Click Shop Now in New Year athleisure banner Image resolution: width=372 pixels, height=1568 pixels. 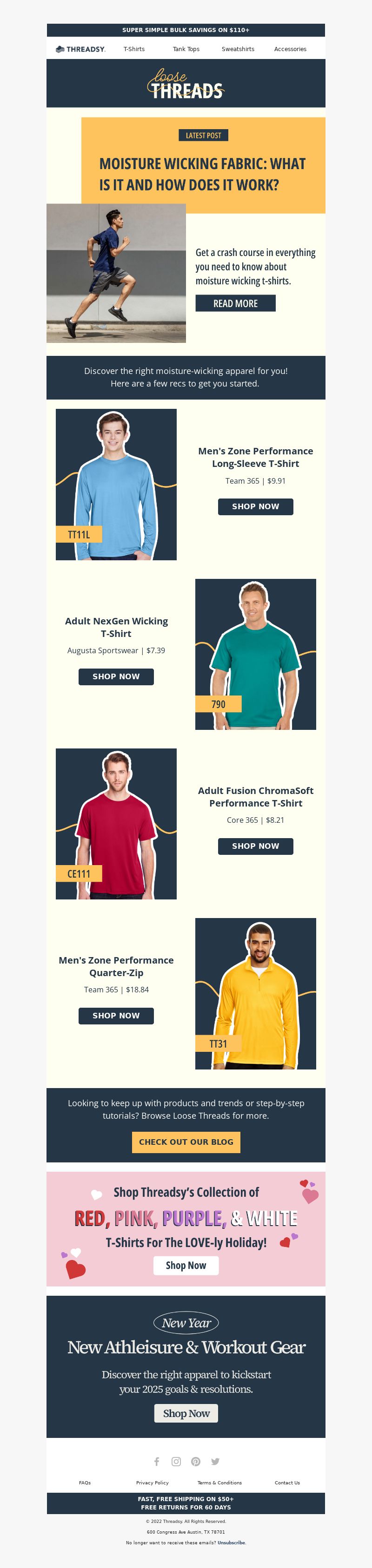click(x=186, y=1413)
